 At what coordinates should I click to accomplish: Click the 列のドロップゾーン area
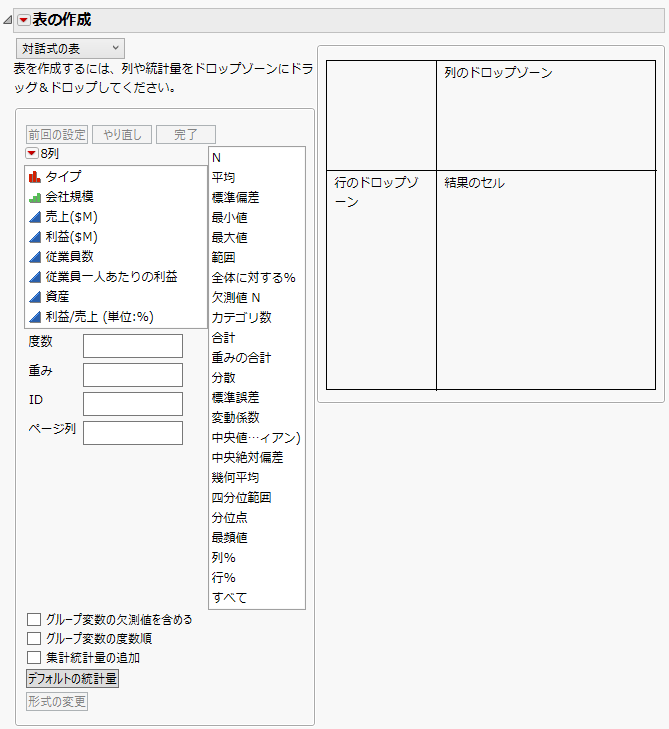click(546, 115)
